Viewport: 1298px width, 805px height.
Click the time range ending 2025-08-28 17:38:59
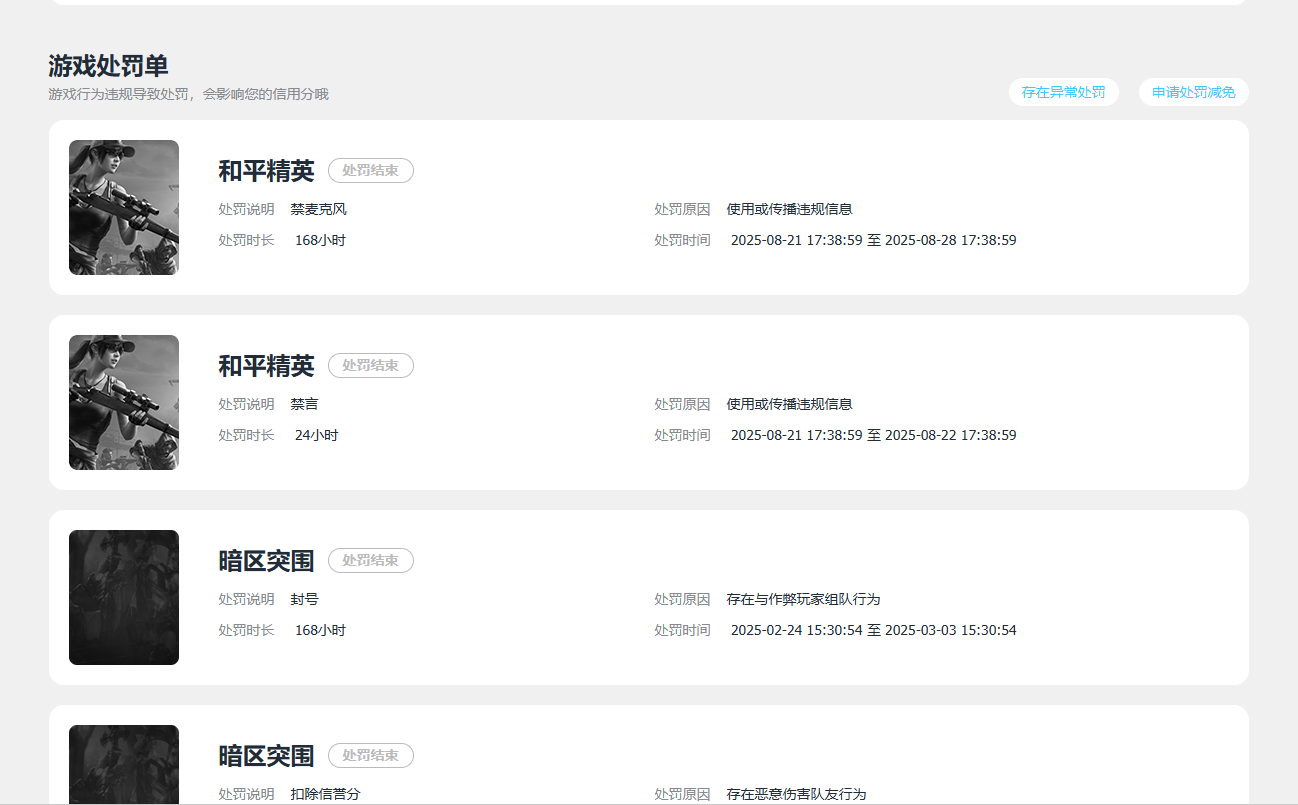(874, 240)
